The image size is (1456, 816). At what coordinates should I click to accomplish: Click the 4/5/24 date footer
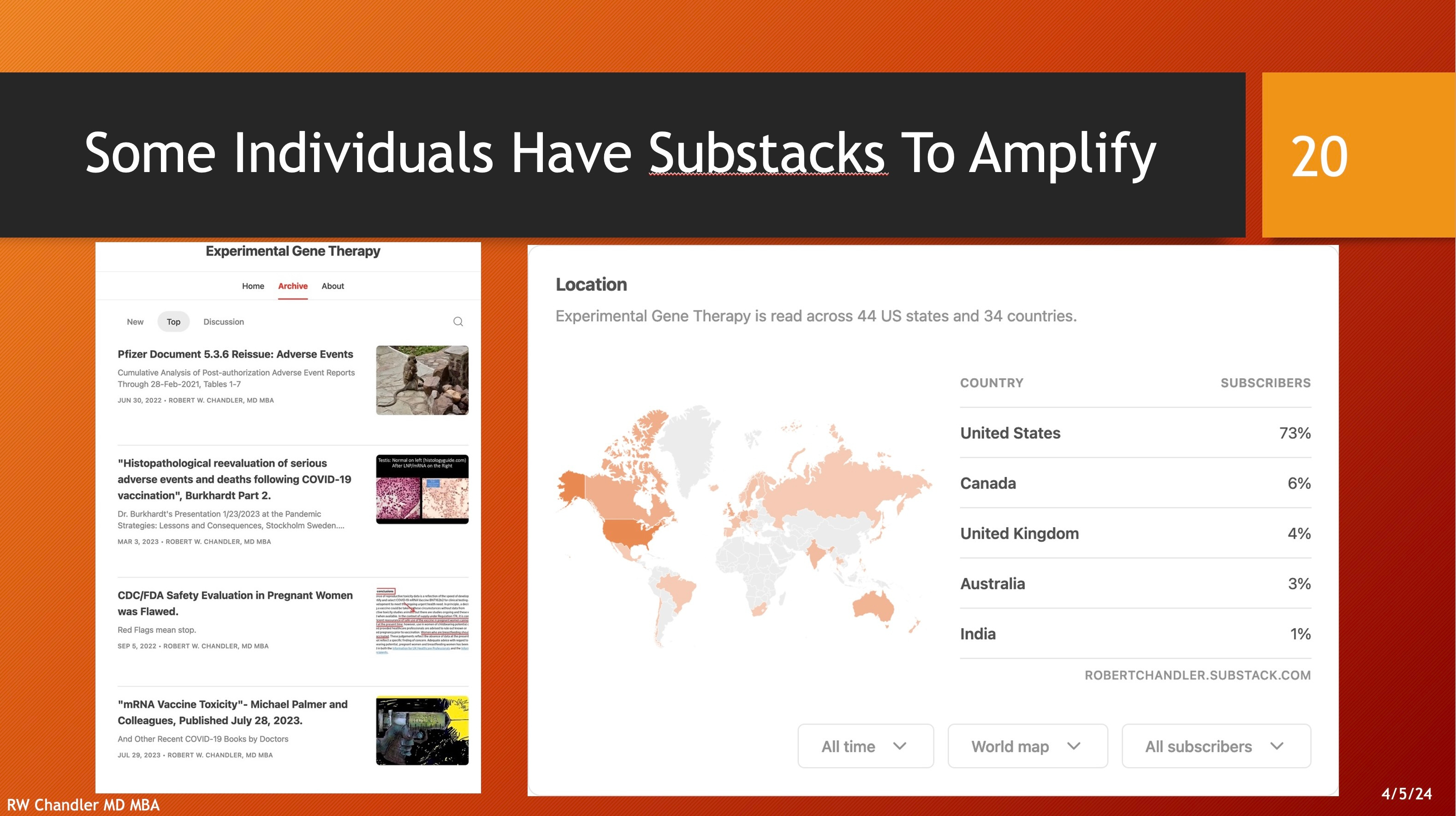click(1406, 794)
